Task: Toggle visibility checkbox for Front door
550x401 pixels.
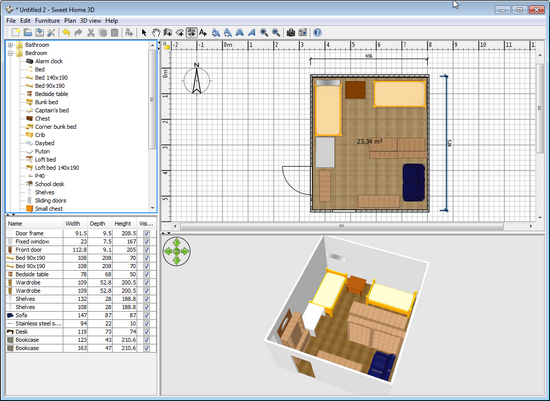Action: (x=147, y=250)
